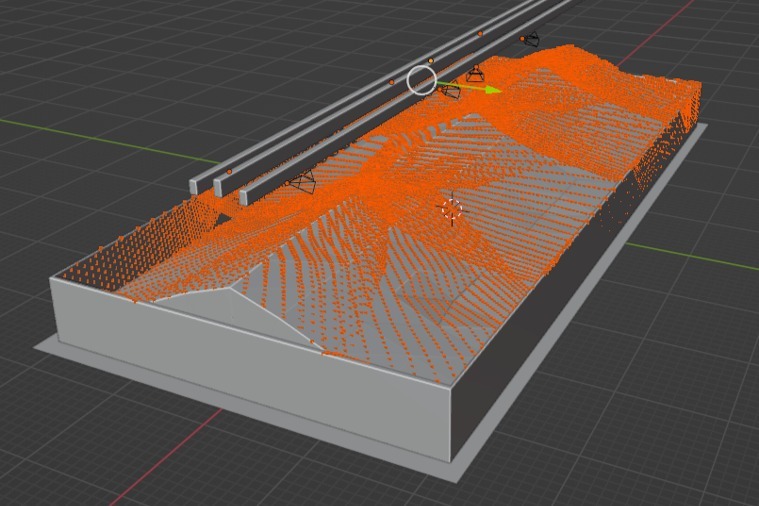759x506 pixels.
Task: Click the rightmost rail's front end cap
Action: pyautogui.click(x=243, y=198)
